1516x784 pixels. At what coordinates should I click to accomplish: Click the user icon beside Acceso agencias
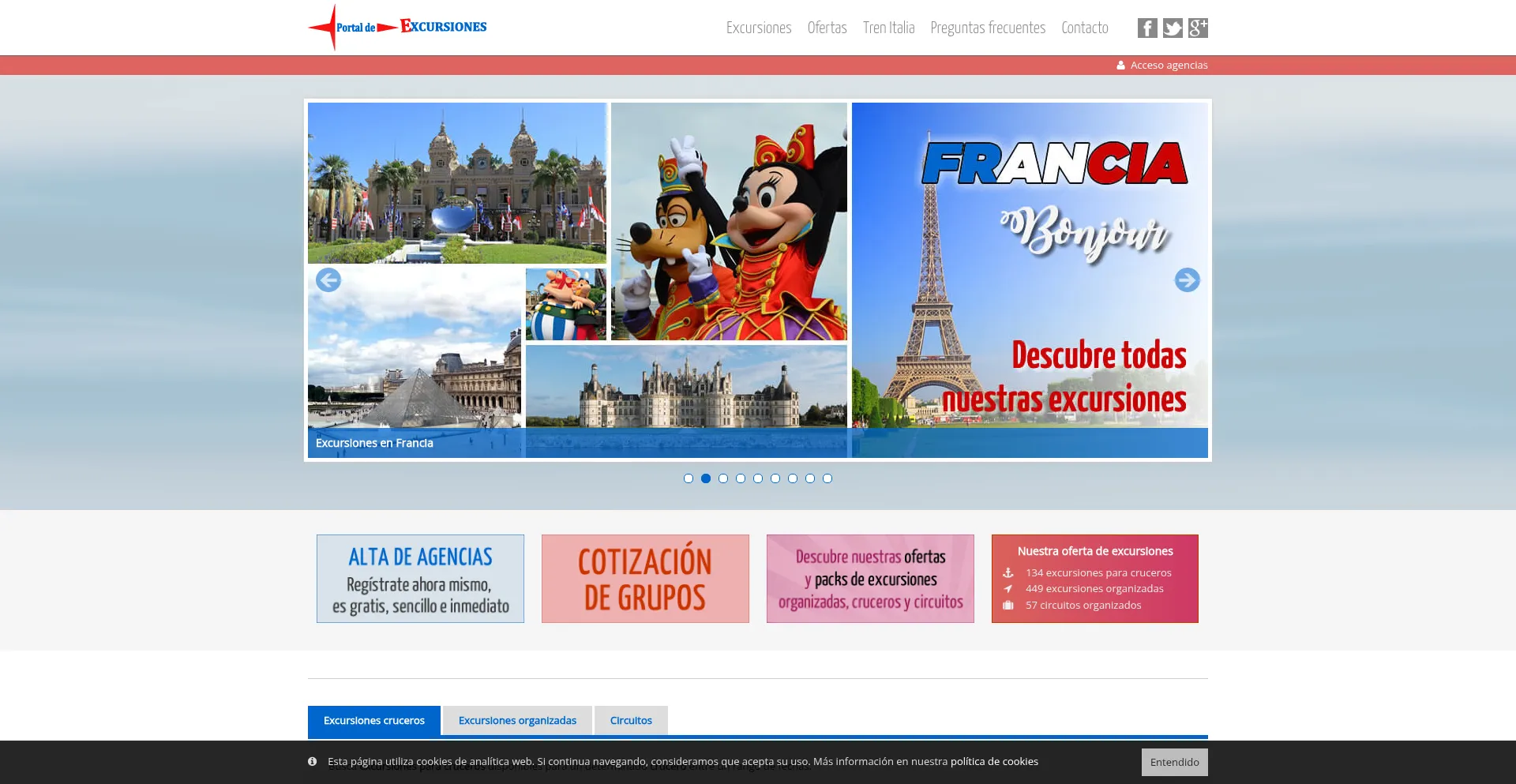click(1120, 66)
